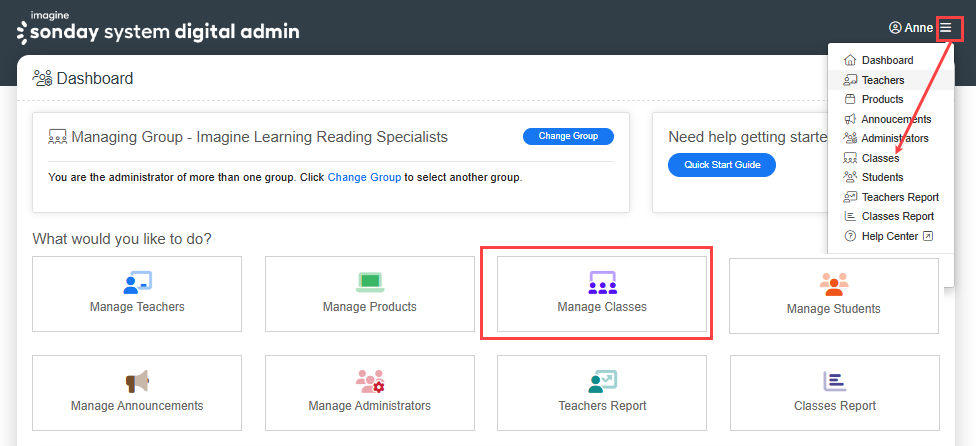976x446 pixels.
Task: Open the Manage Teachers tile
Action: click(x=137, y=294)
